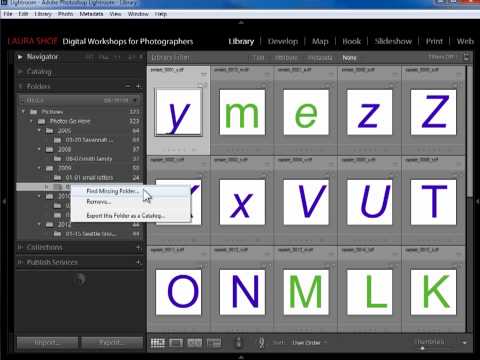Open the Filters Off preset dropdown
This screenshot has height=360, width=480.
click(x=443, y=57)
